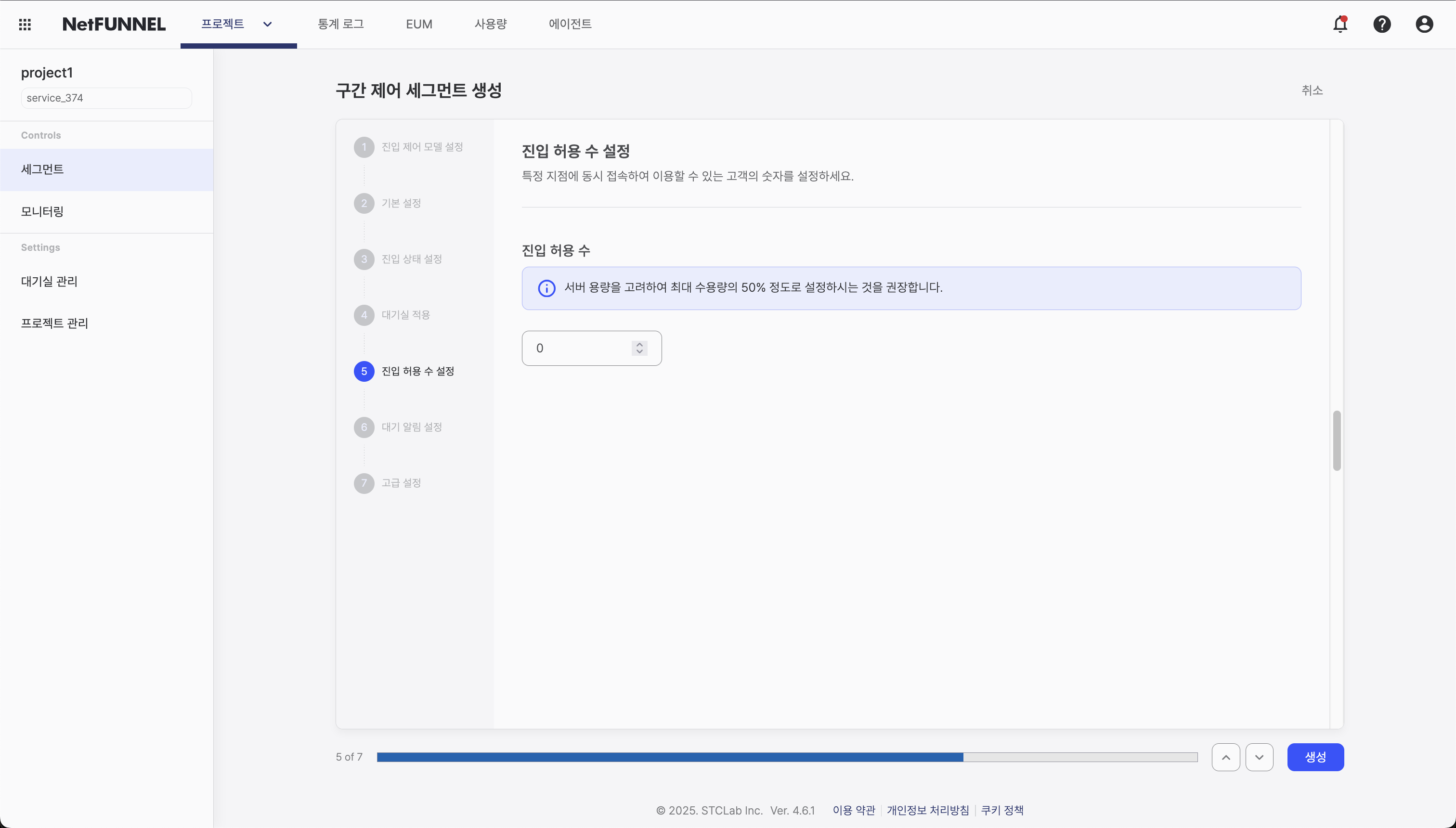Image resolution: width=1456 pixels, height=828 pixels.
Task: Open the account profile icon
Action: click(x=1424, y=25)
